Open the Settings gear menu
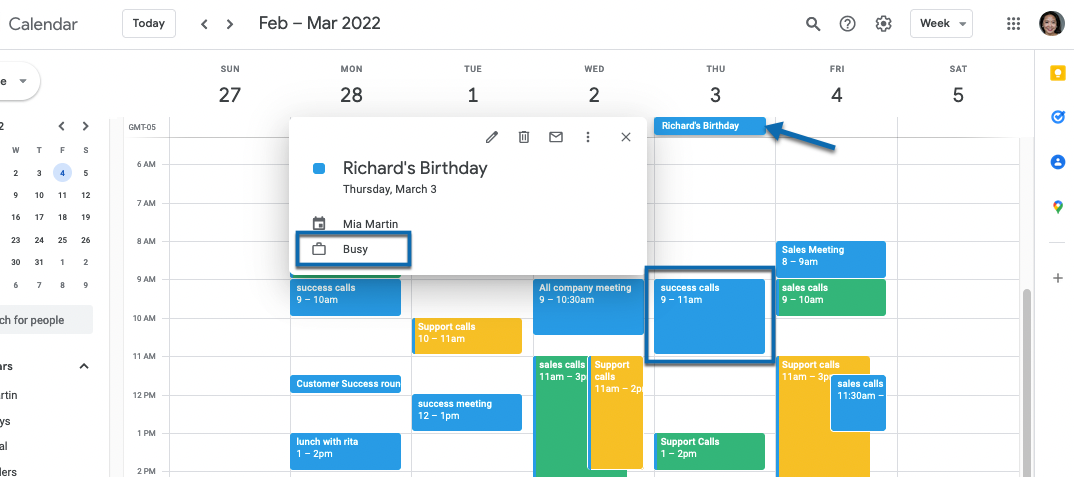 884,24
